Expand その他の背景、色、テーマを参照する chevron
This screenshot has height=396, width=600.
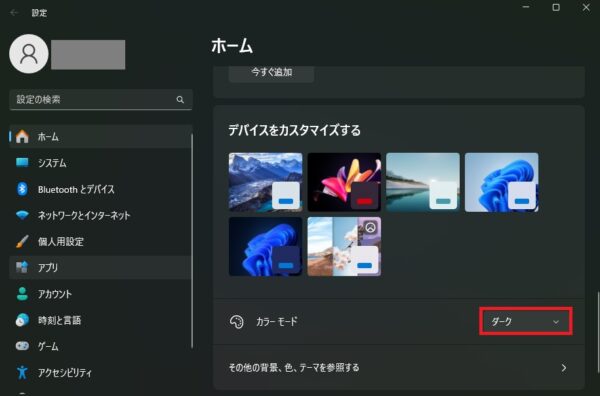coord(564,368)
